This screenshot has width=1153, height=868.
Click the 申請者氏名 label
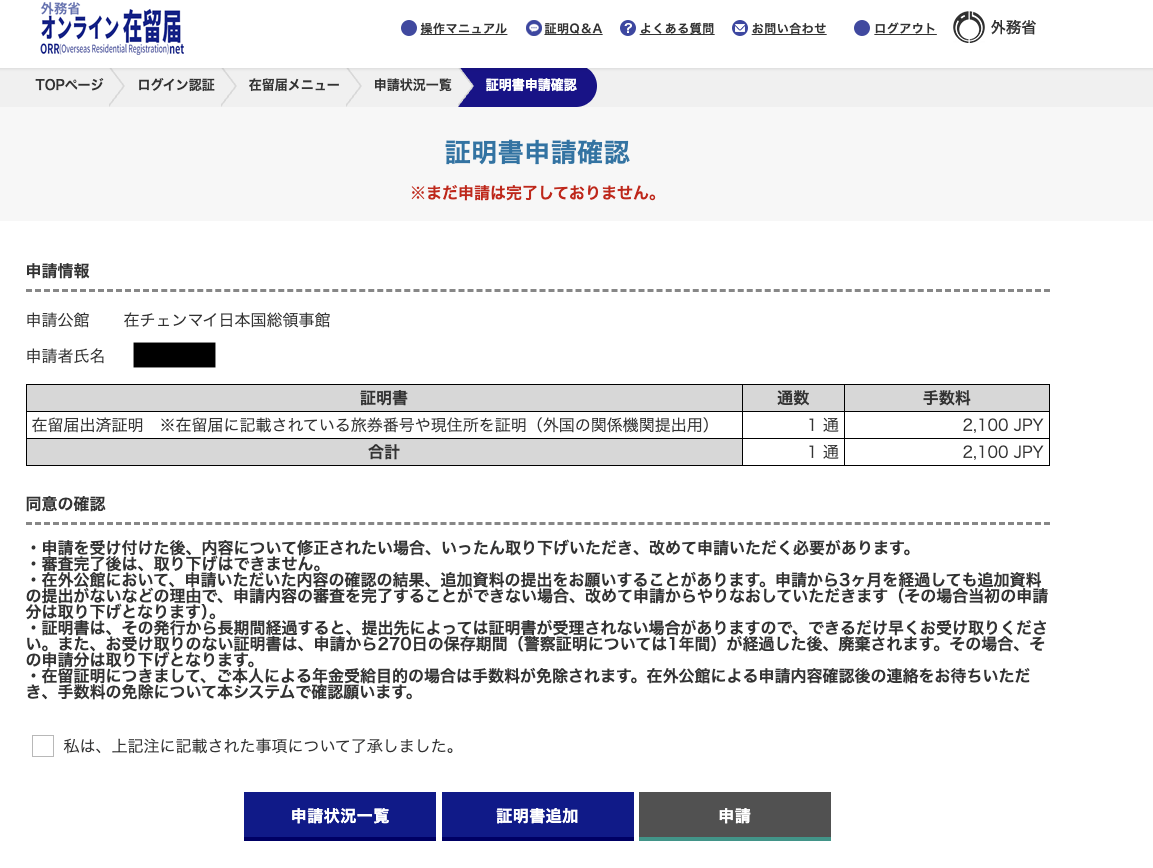(65, 356)
